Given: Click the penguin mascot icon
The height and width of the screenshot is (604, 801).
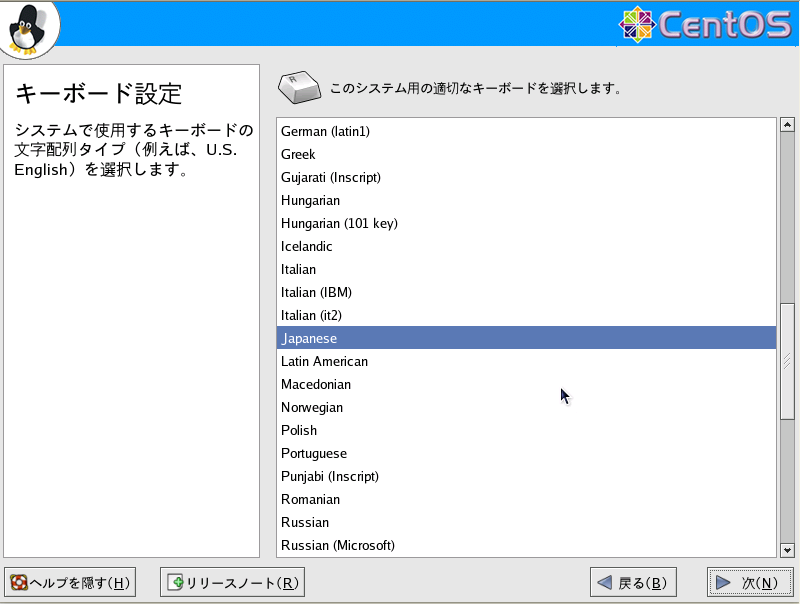Looking at the screenshot, I should (x=28, y=29).
